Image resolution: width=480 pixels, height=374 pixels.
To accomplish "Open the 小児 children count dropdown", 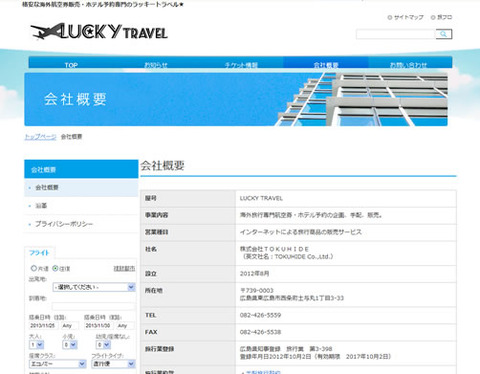I will coord(70,345).
